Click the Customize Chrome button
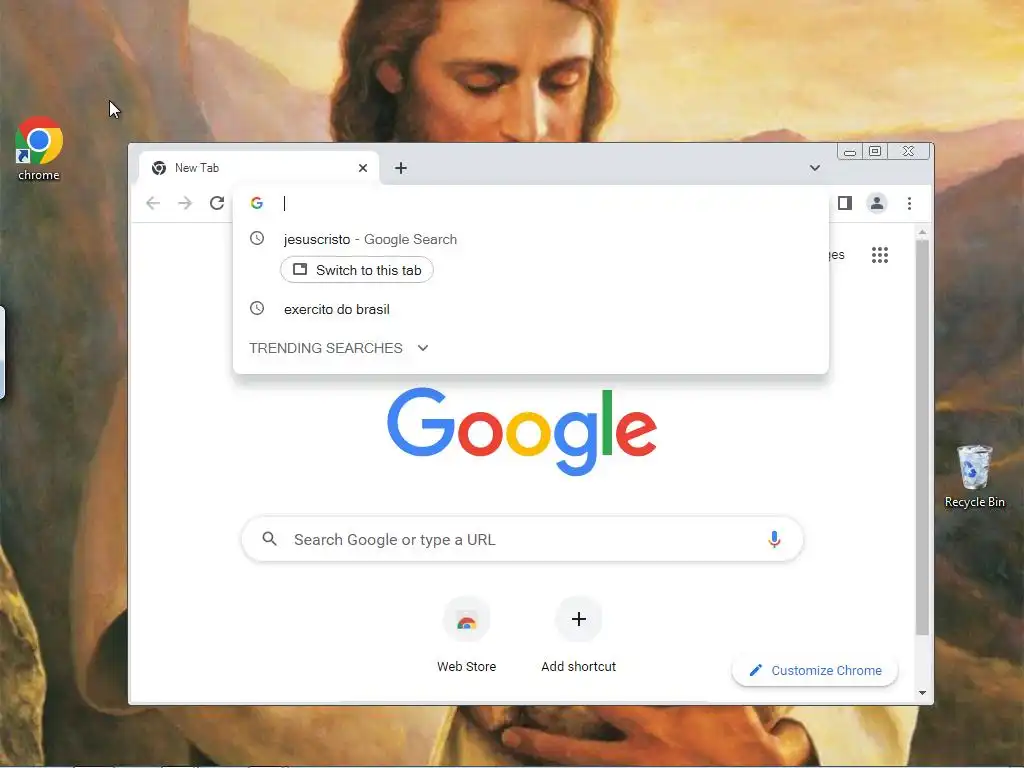The height and width of the screenshot is (768, 1024). tap(815, 670)
